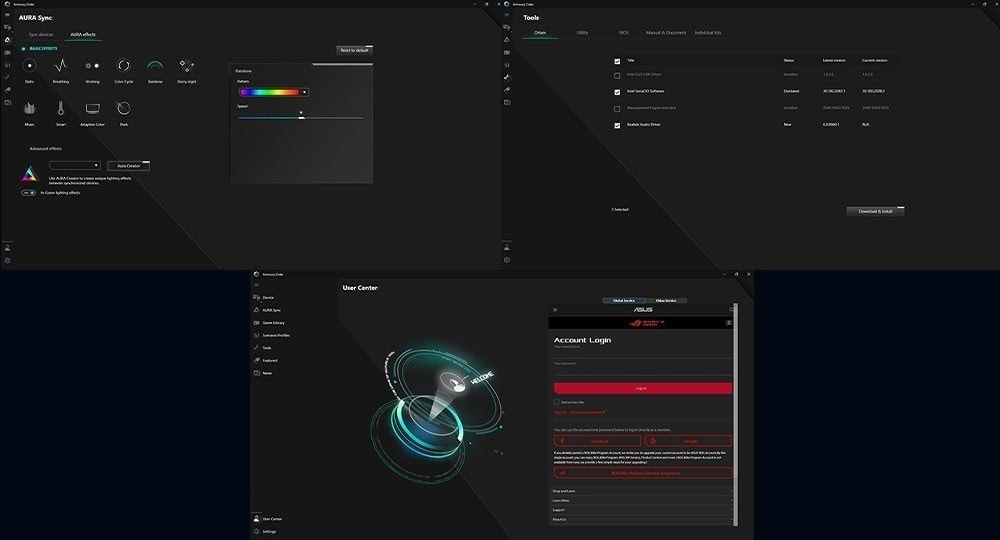This screenshot has height=540, width=1000.
Task: Open hamburger menu in AURA Sync sidebar
Action: coord(8,15)
